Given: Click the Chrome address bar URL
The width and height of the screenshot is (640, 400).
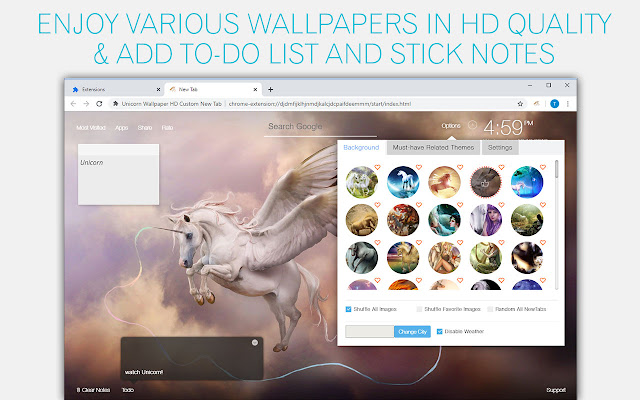Looking at the screenshot, I should (320, 104).
